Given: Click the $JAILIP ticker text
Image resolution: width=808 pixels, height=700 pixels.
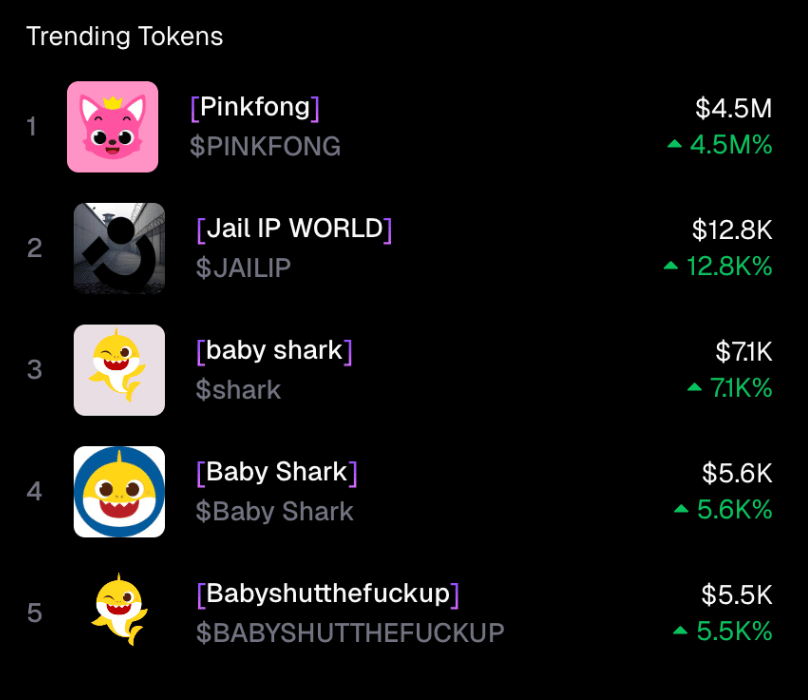Looking at the screenshot, I should pyautogui.click(x=243, y=268).
